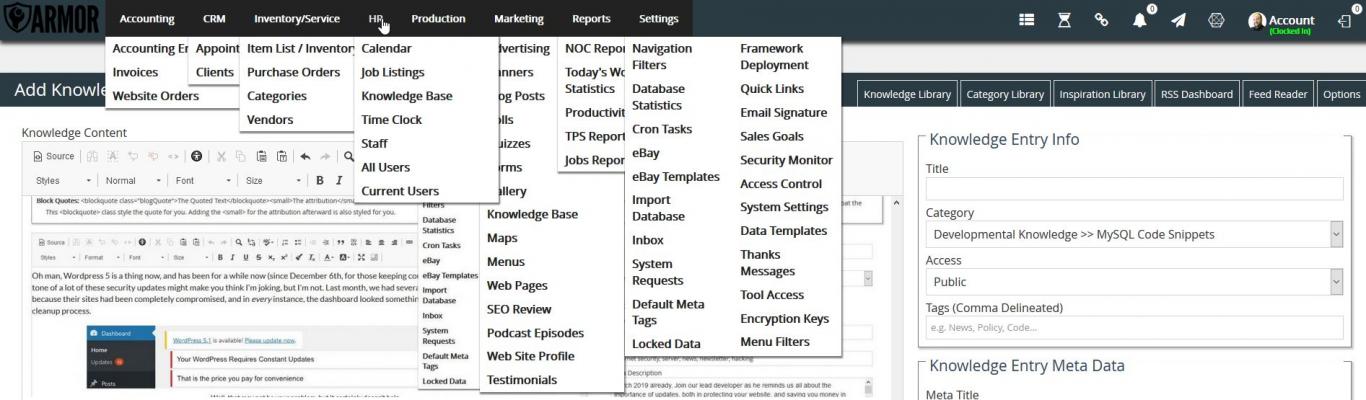
Task: Open Purchase Orders in Inventory menu
Action: coord(294,72)
